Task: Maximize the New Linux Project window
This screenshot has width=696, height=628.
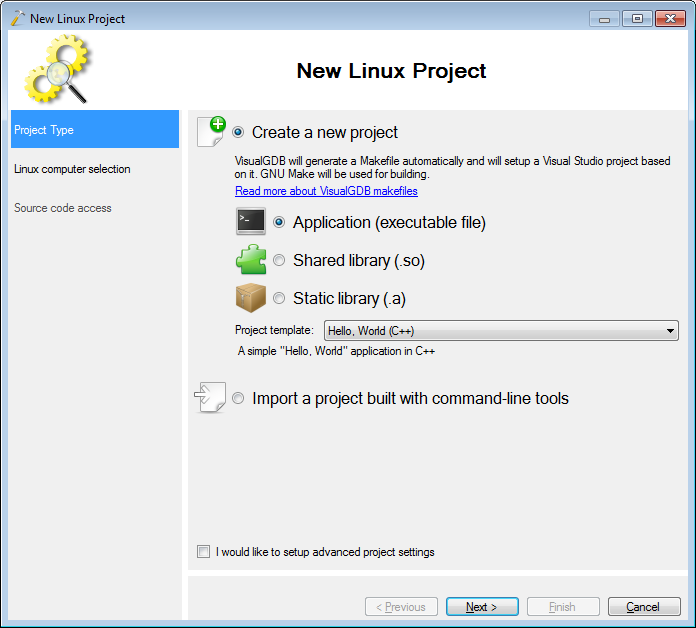Action: [x=637, y=19]
